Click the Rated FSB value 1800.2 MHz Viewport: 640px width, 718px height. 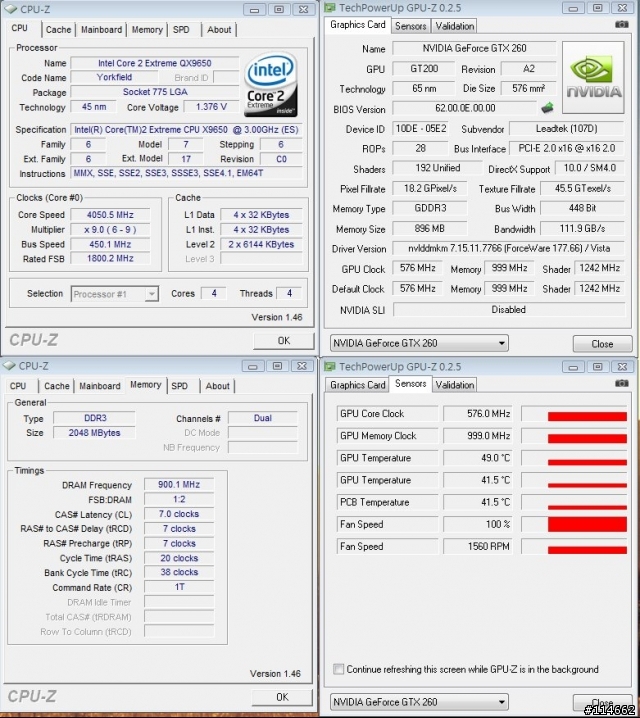coord(110,259)
